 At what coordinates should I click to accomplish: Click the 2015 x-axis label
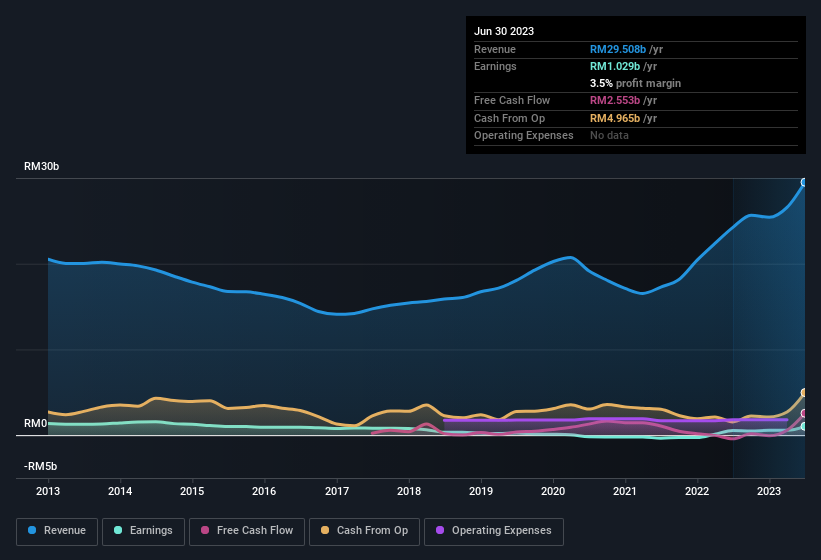coord(192,491)
